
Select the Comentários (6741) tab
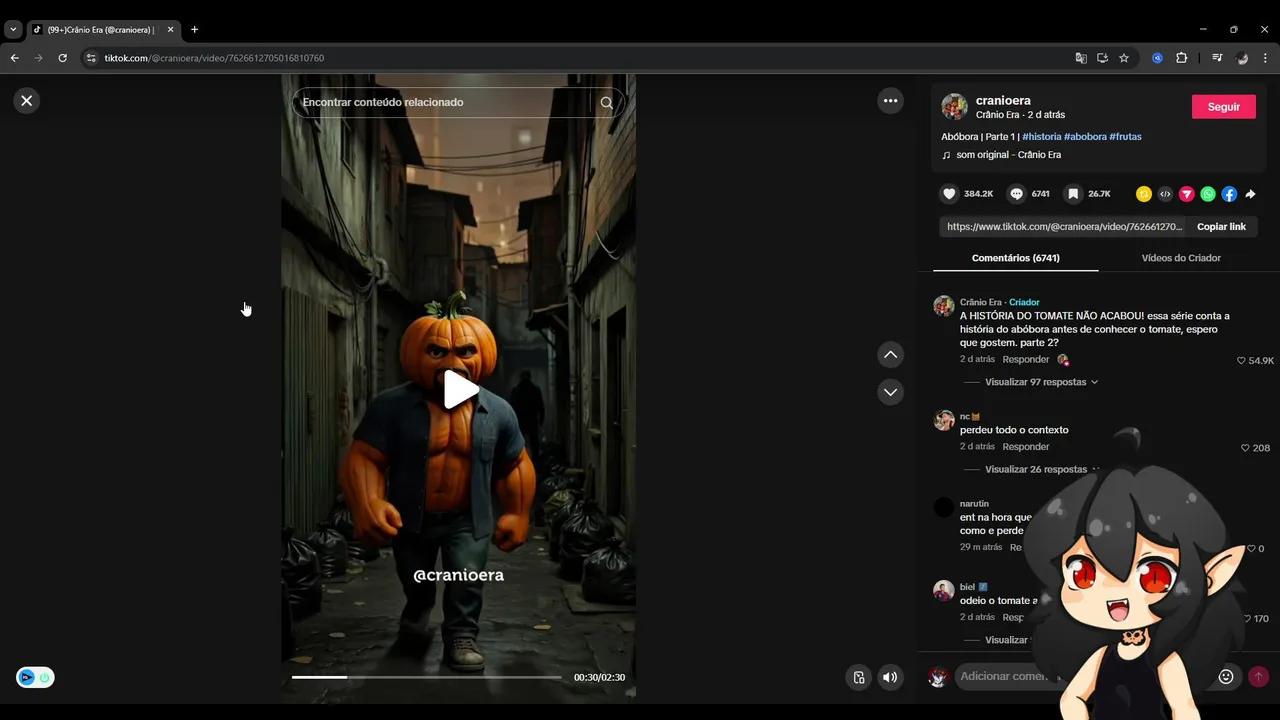(x=1015, y=258)
